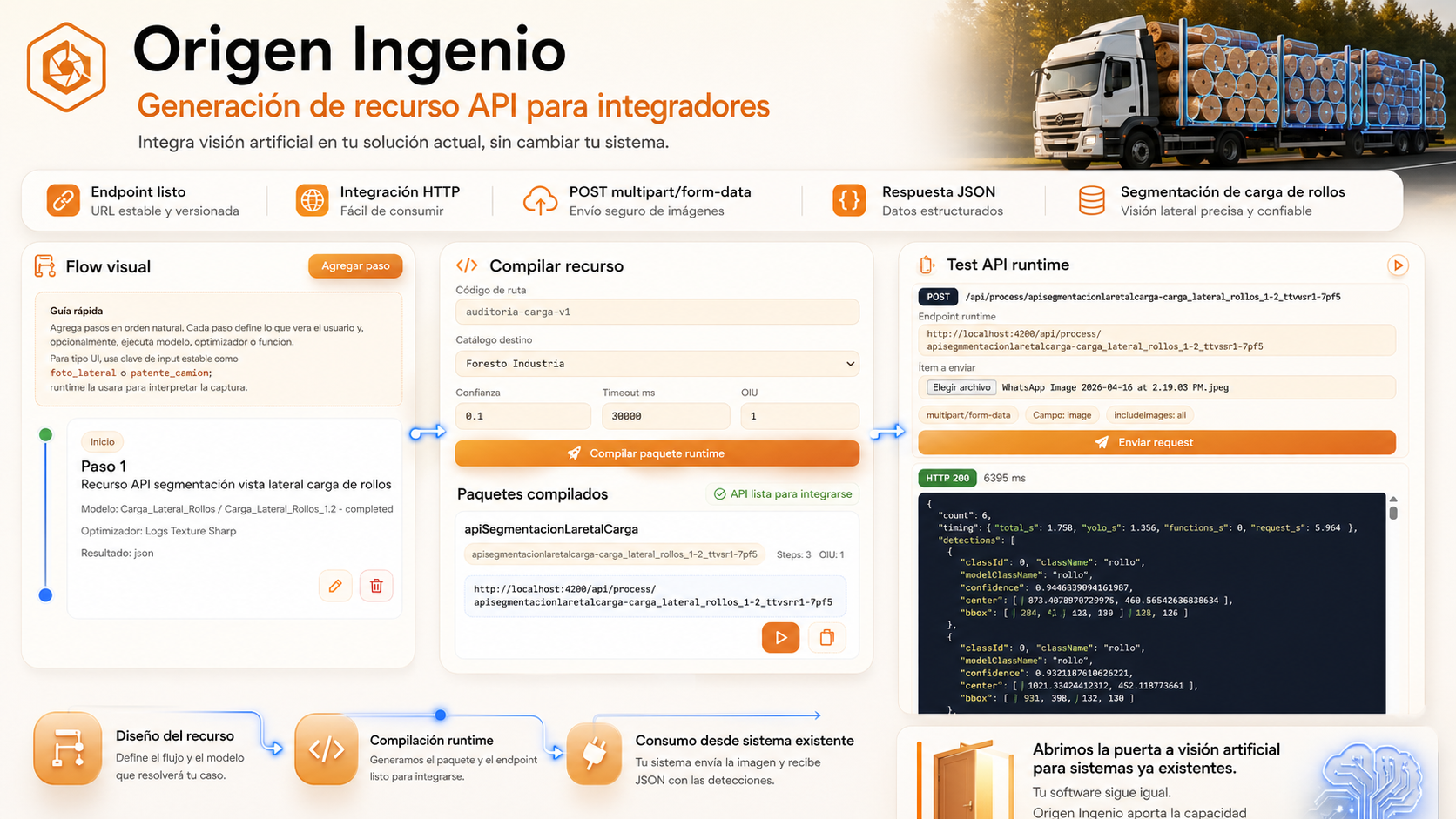Click the play icon in Test API runtime header
The width and height of the screenshot is (1456, 819).
click(x=1398, y=265)
